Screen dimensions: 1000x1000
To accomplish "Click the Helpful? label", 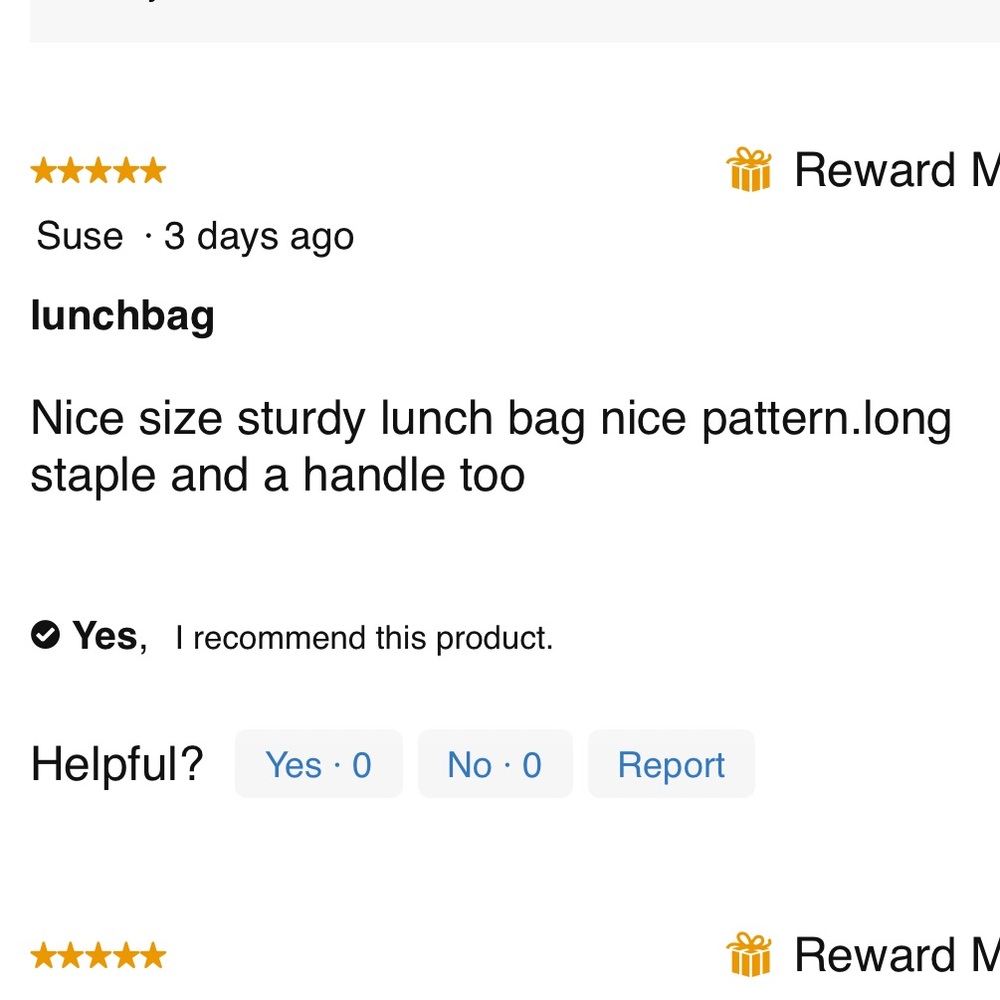I will point(116,764).
